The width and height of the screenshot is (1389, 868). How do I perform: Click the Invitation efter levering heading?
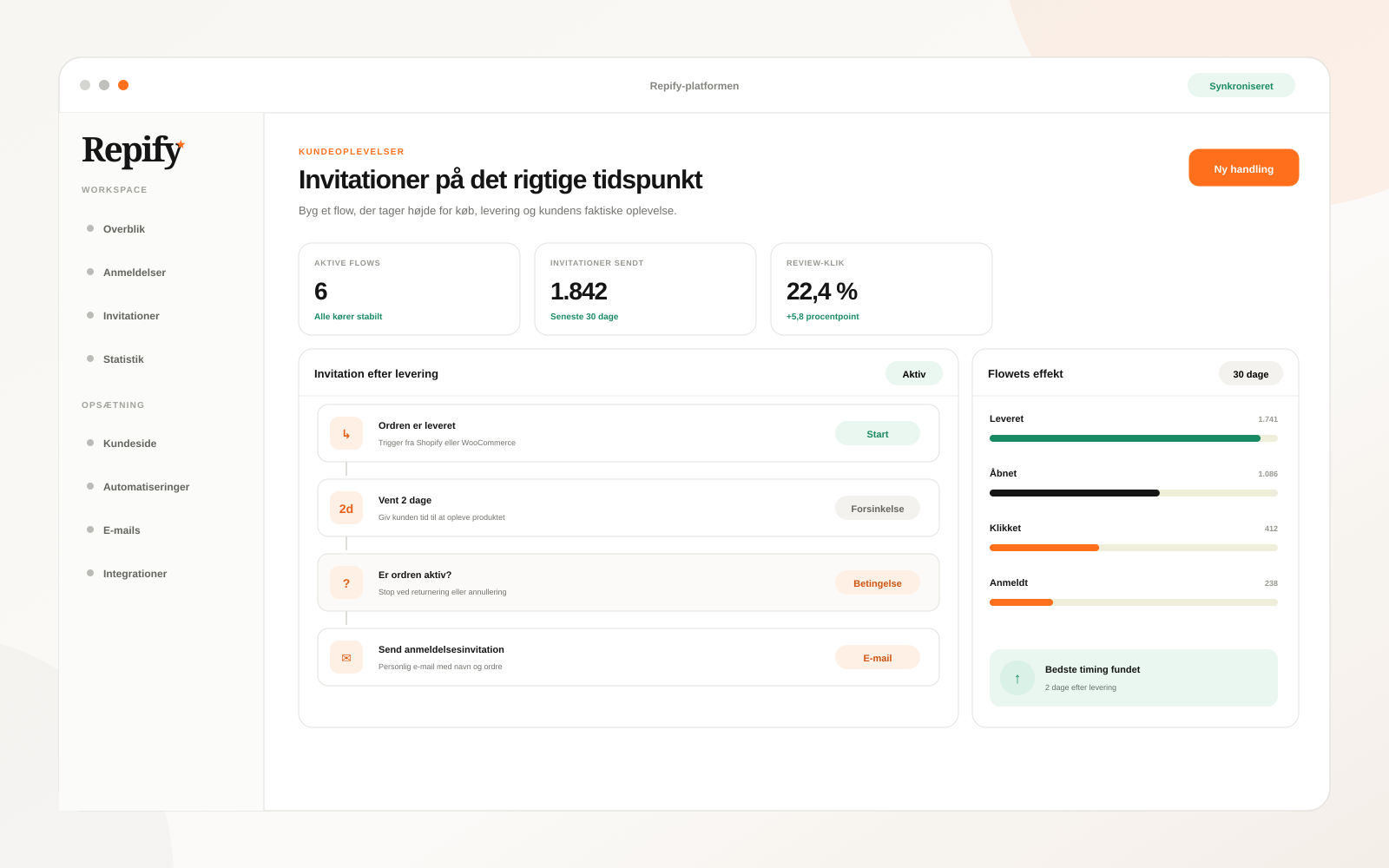[x=376, y=374]
